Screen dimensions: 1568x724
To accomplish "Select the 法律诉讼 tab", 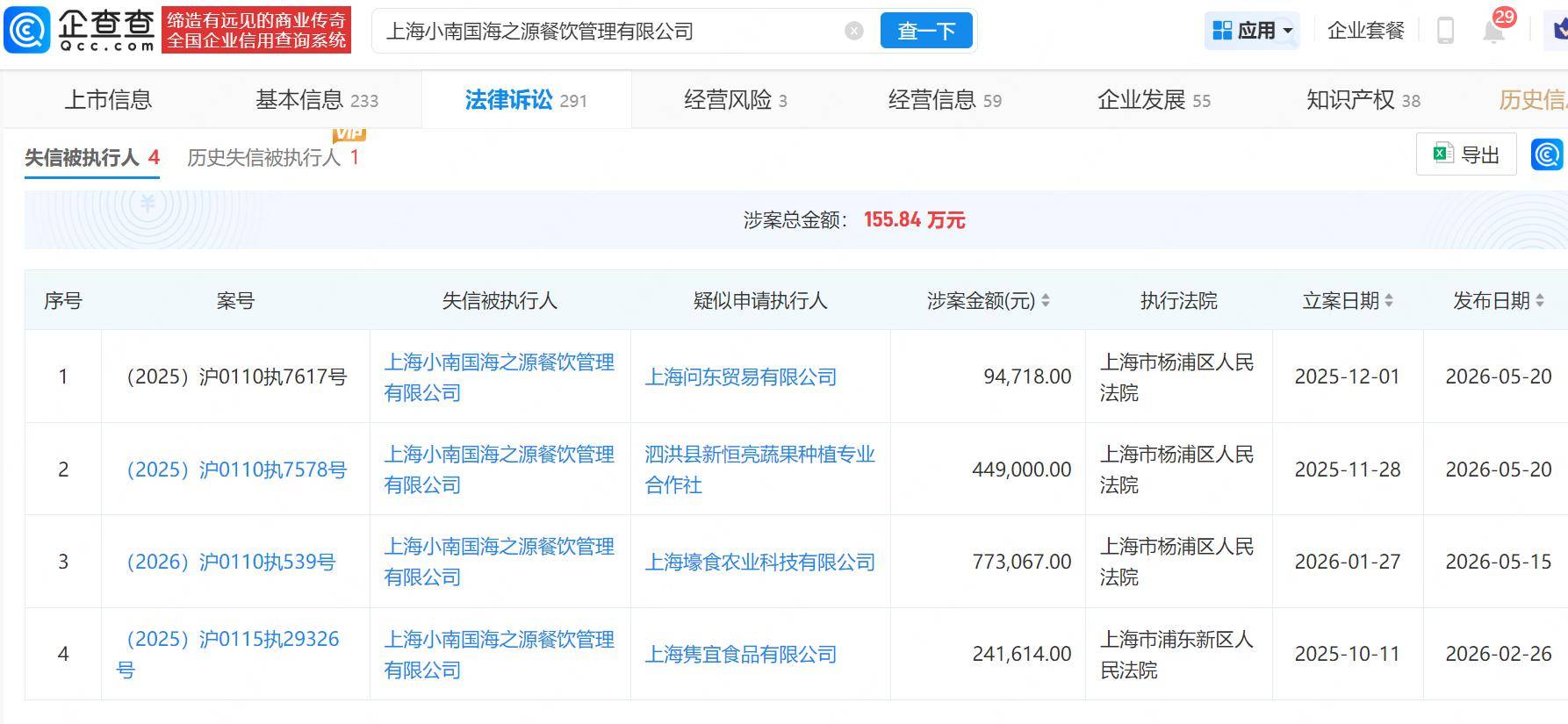I will pos(526,100).
